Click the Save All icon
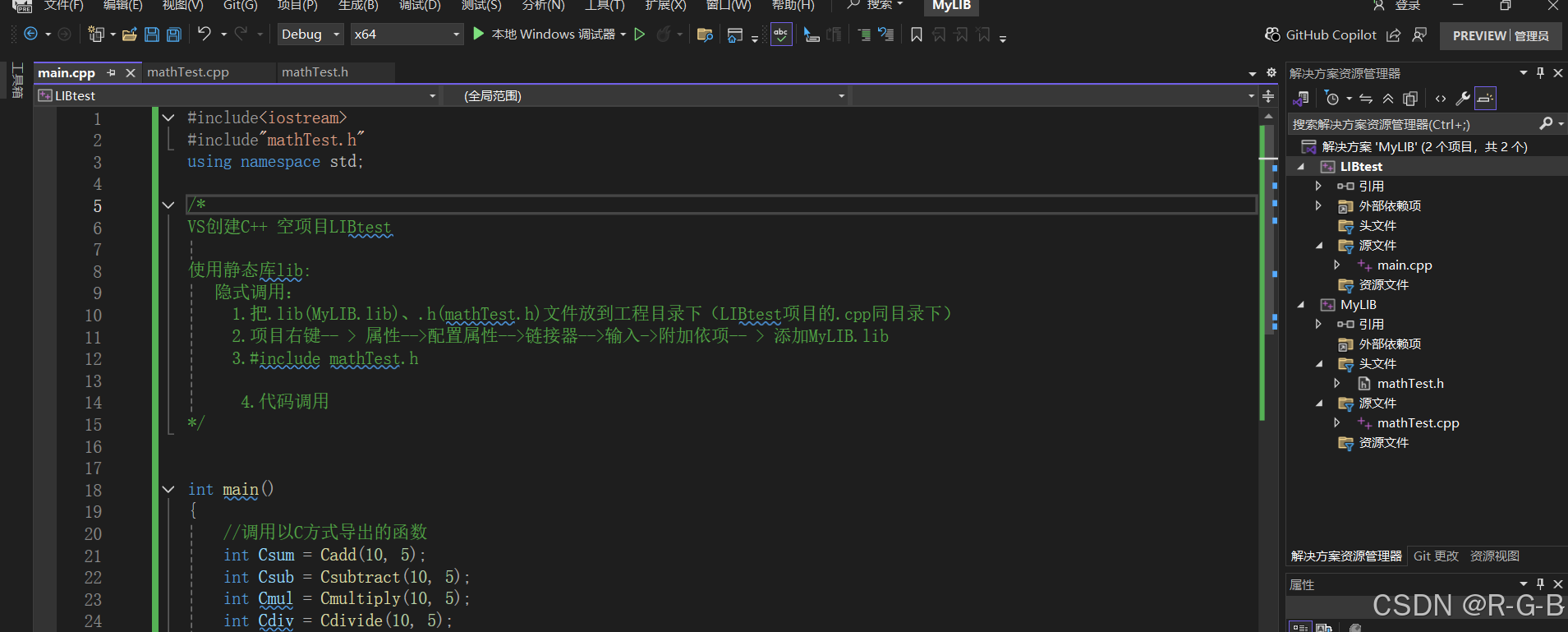Screen dimensions: 1568x632 (x=173, y=35)
